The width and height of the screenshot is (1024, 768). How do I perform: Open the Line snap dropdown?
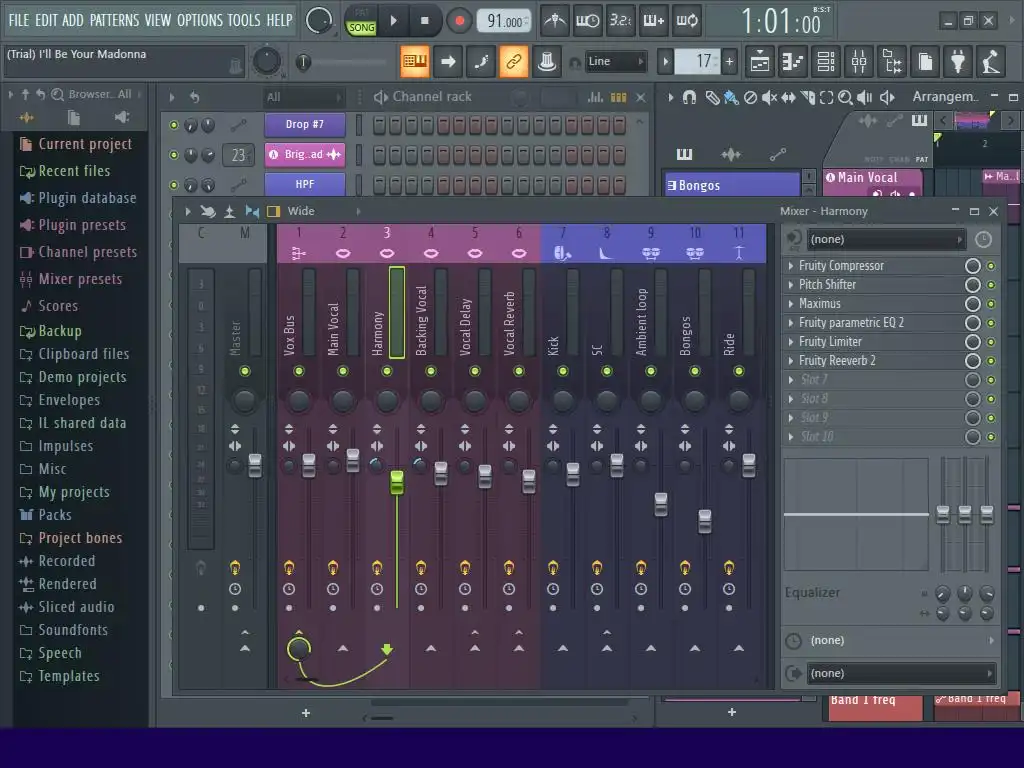tap(615, 61)
